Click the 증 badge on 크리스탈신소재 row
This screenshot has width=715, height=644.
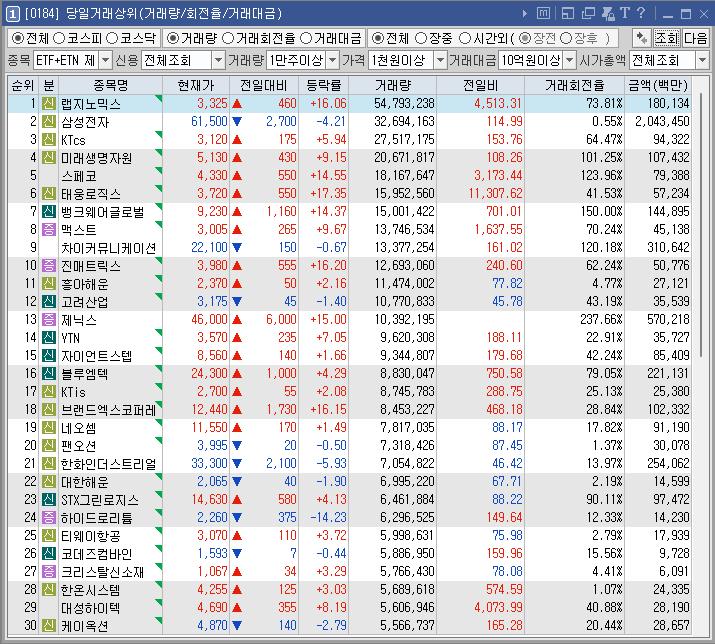(49, 571)
